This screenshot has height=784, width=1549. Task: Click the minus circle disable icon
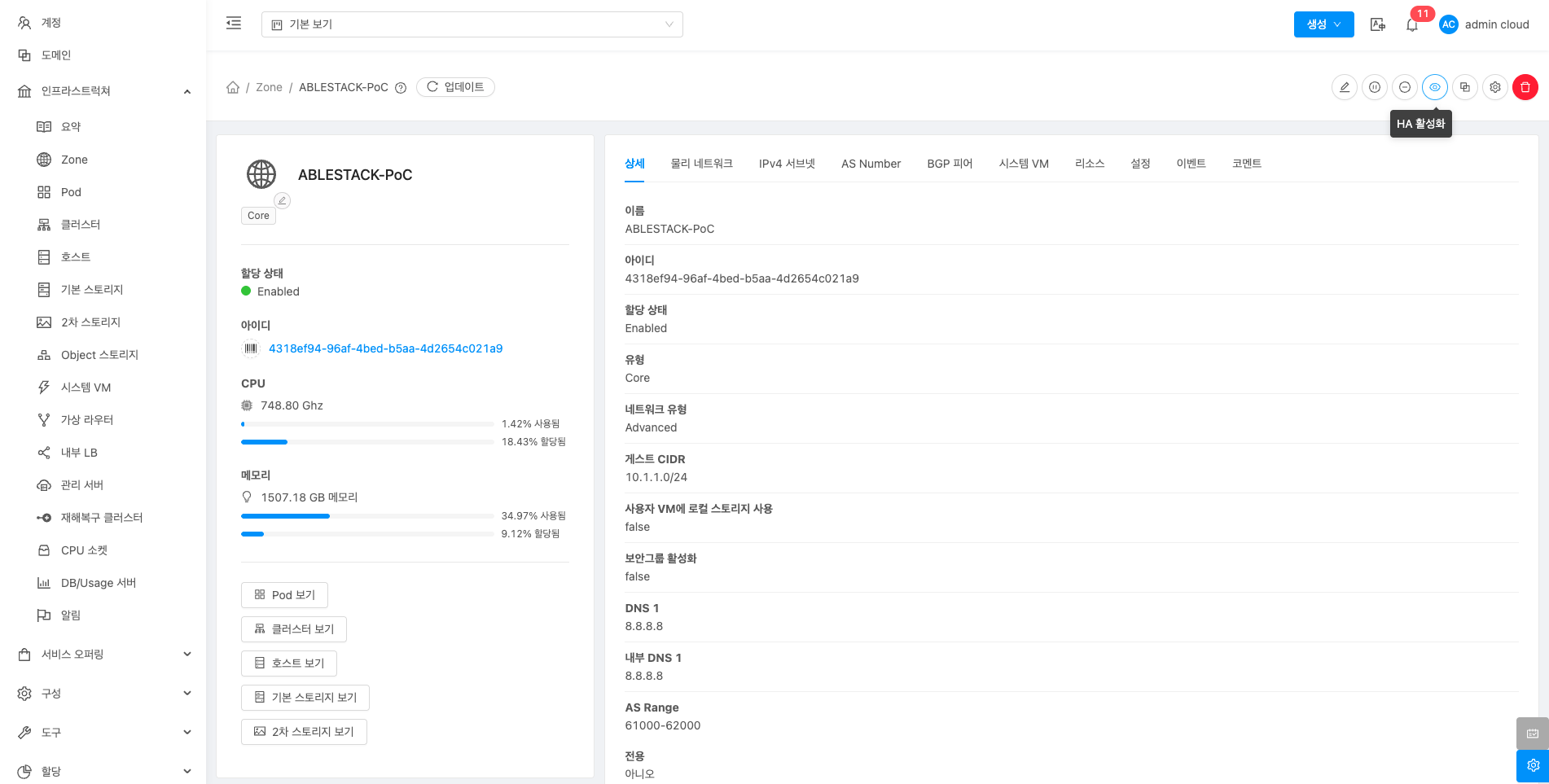pos(1404,87)
